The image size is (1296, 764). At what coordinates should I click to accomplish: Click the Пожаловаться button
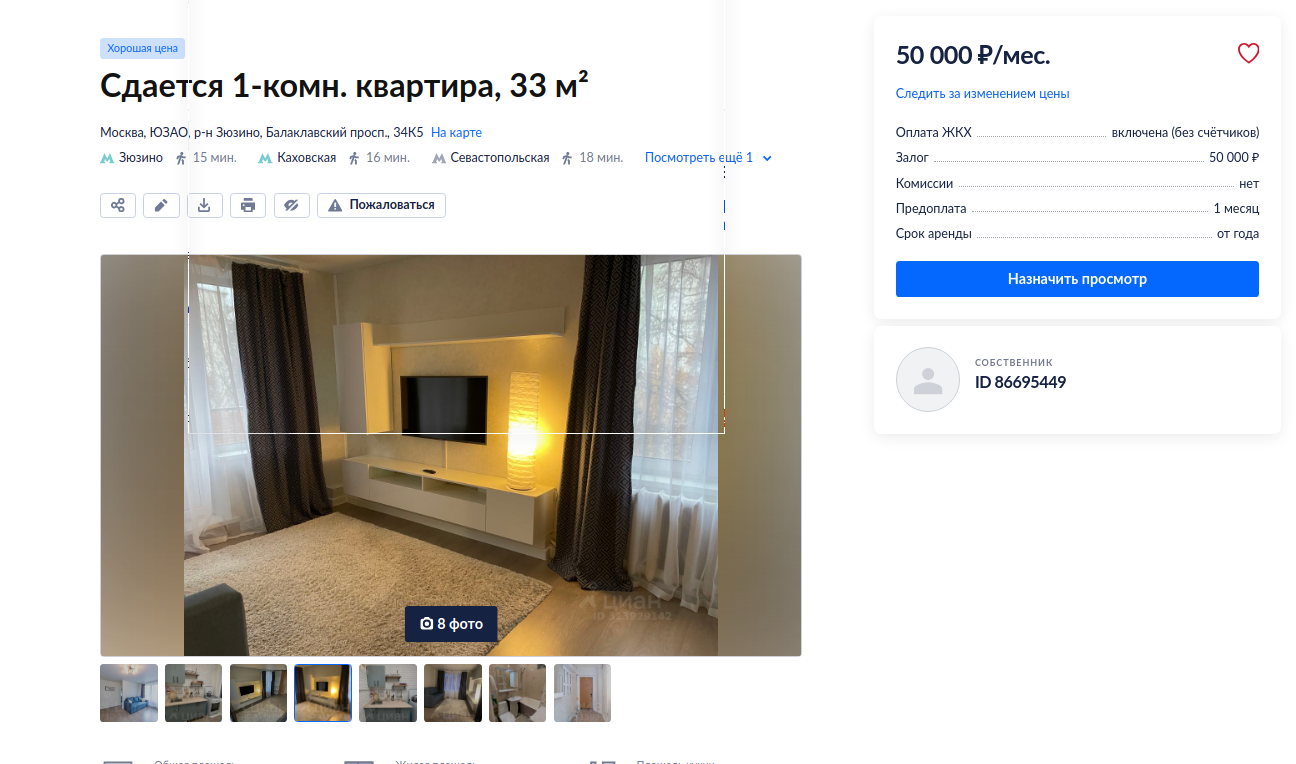tap(381, 205)
